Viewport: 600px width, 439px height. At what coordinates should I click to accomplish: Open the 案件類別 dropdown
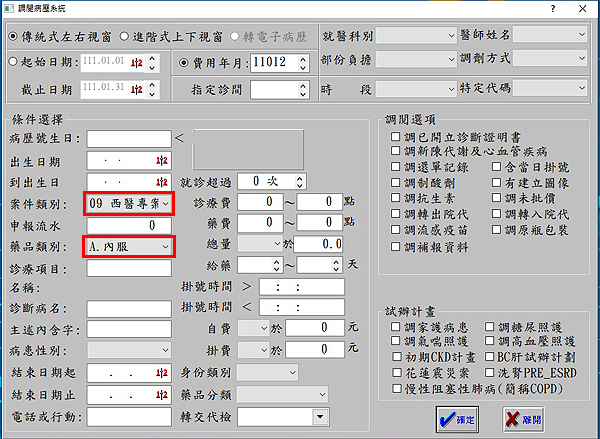click(165, 203)
